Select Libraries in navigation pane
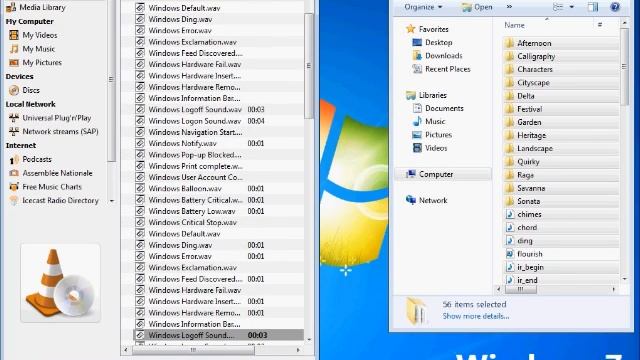Viewport: 640px width, 360px height. [x=427, y=95]
